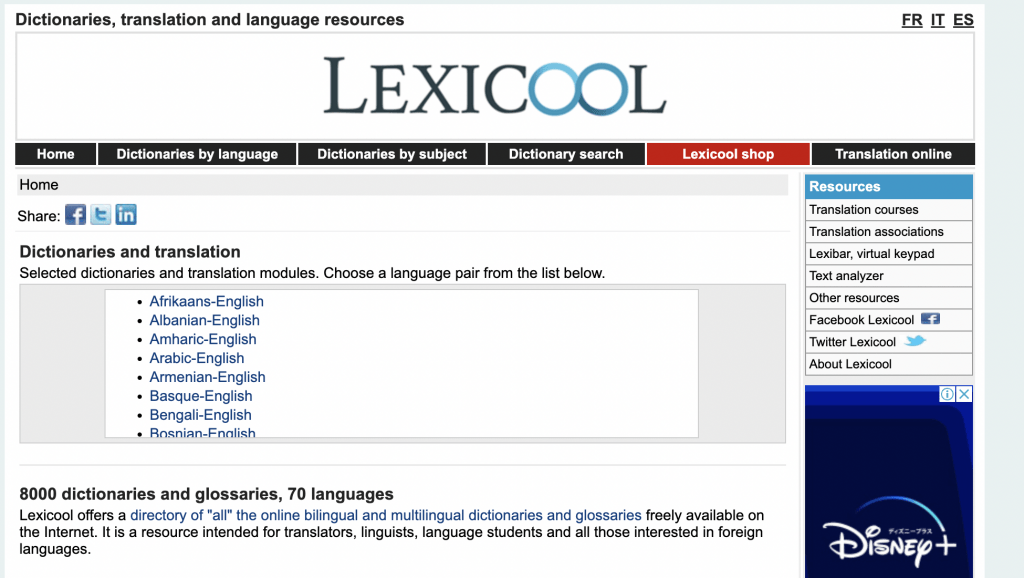Open Lexibar, virtual keypad link
Image resolution: width=1024 pixels, height=578 pixels.
pyautogui.click(x=872, y=254)
